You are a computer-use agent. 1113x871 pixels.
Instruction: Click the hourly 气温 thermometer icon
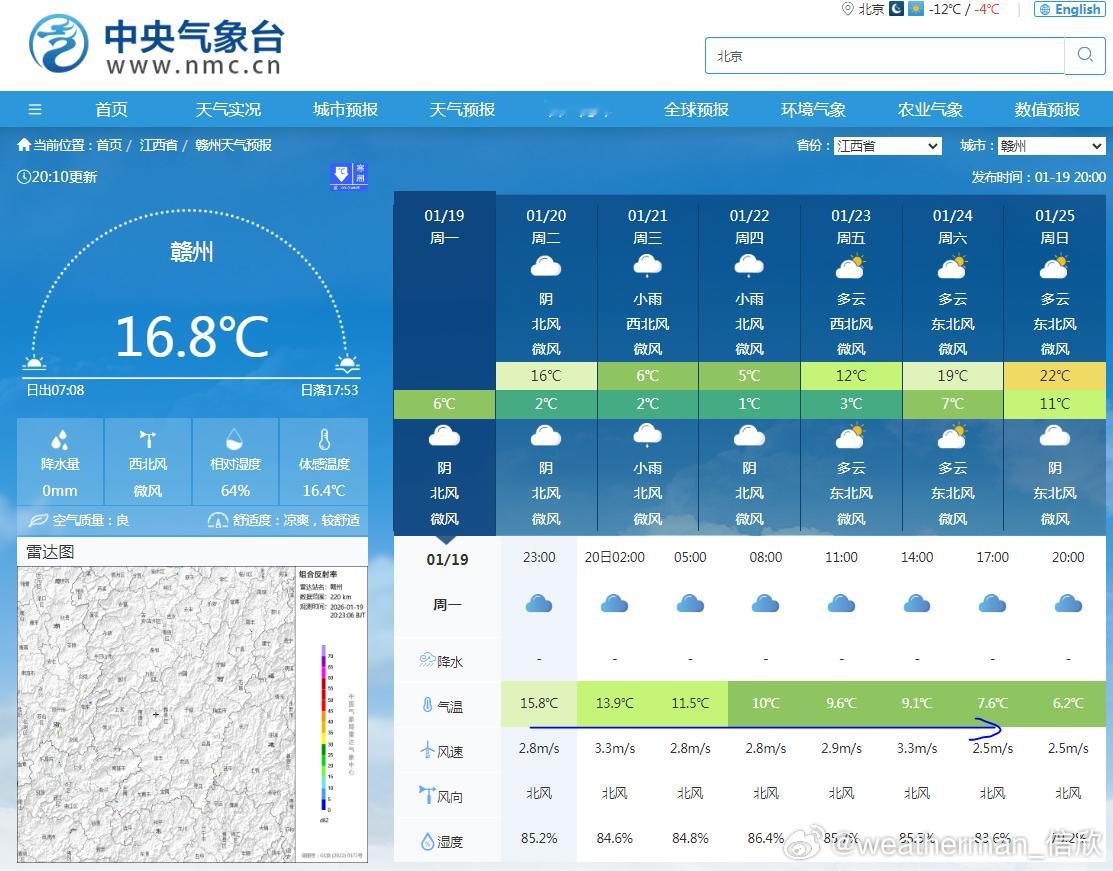(427, 705)
